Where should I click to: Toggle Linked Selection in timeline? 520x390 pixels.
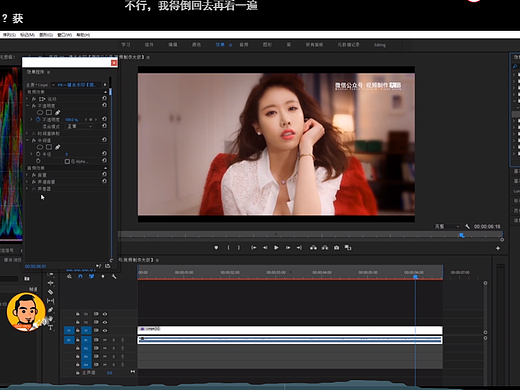tap(91, 276)
